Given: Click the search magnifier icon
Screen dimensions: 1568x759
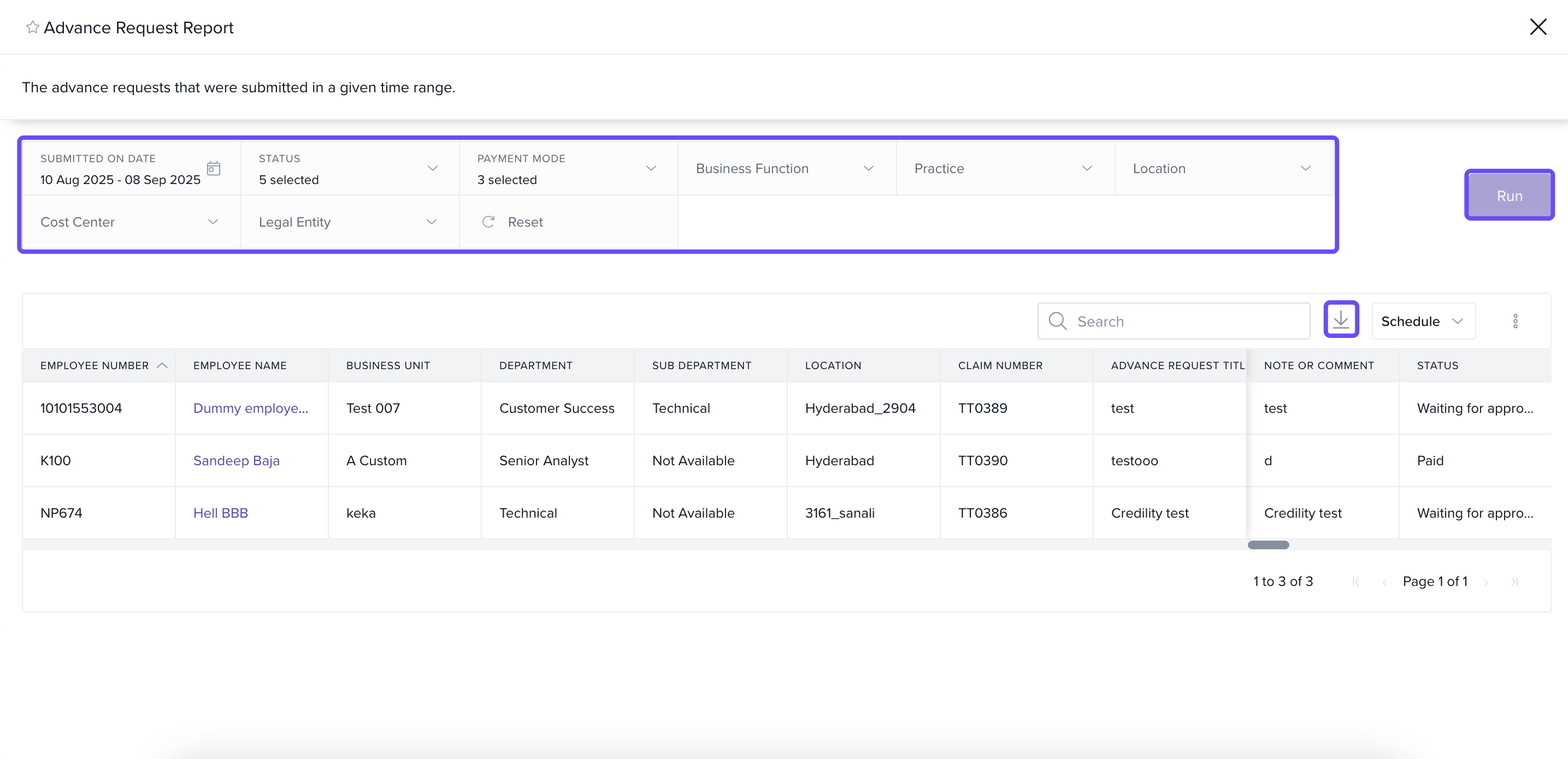Looking at the screenshot, I should pos(1057,321).
